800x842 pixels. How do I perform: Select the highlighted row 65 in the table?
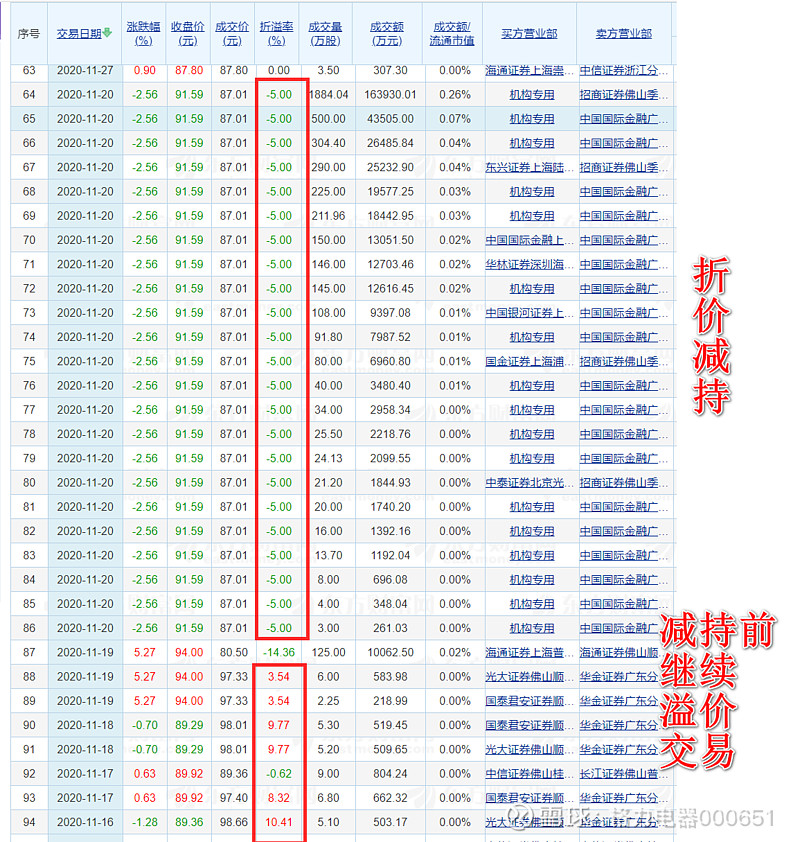pos(300,118)
